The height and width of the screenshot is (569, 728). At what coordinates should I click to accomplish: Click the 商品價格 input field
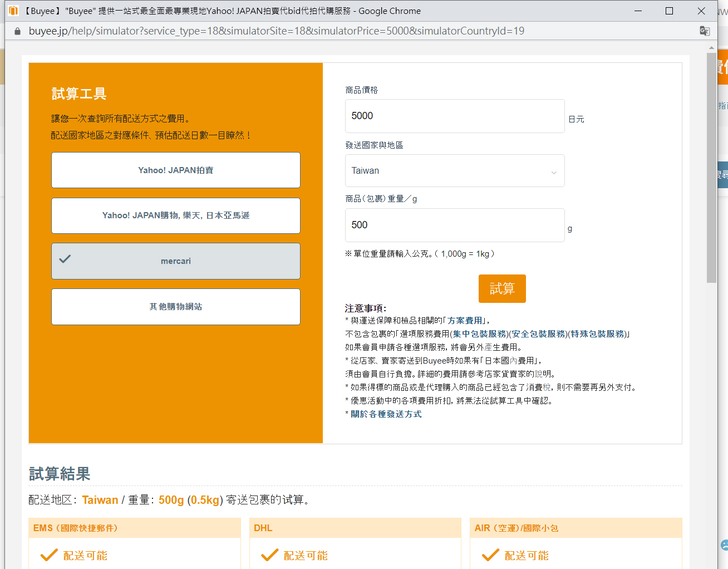454,116
